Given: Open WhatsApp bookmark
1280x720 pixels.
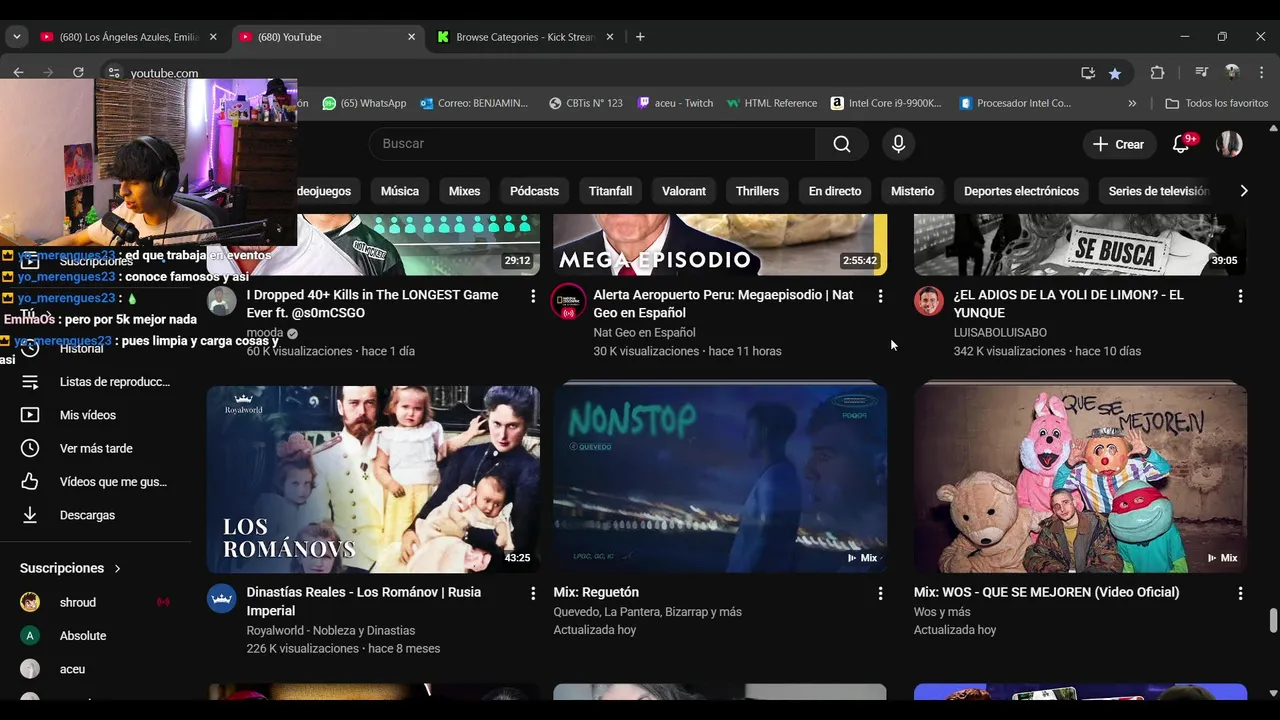Looking at the screenshot, I should click(364, 103).
